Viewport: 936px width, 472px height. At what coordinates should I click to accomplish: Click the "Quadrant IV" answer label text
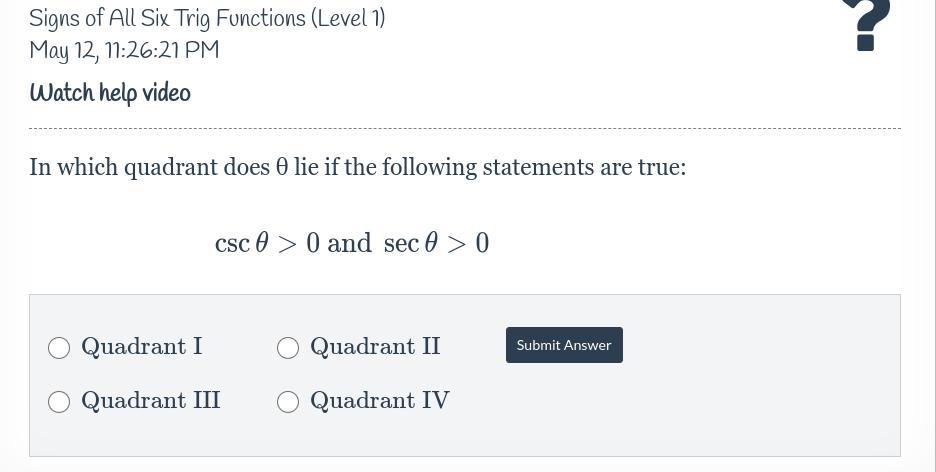point(379,400)
